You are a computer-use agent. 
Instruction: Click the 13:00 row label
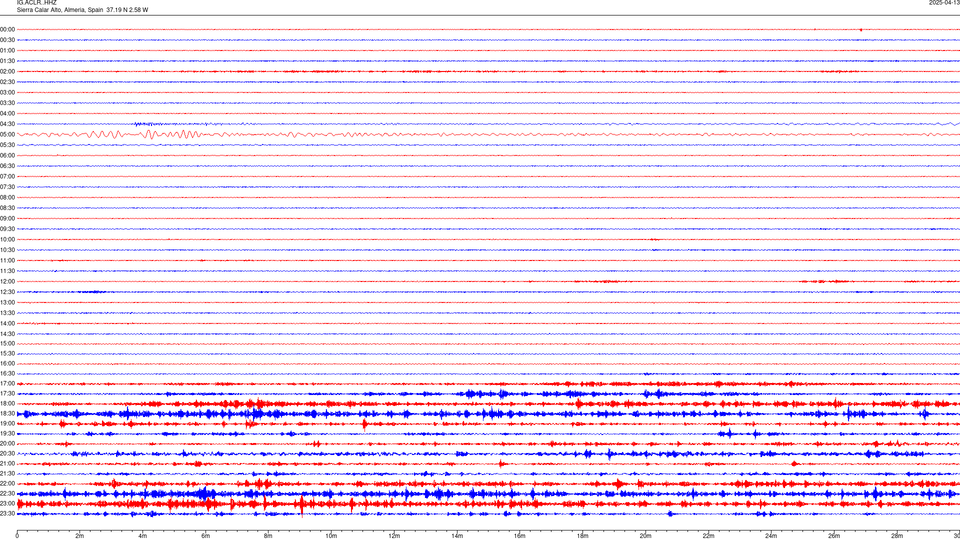(x=7, y=302)
